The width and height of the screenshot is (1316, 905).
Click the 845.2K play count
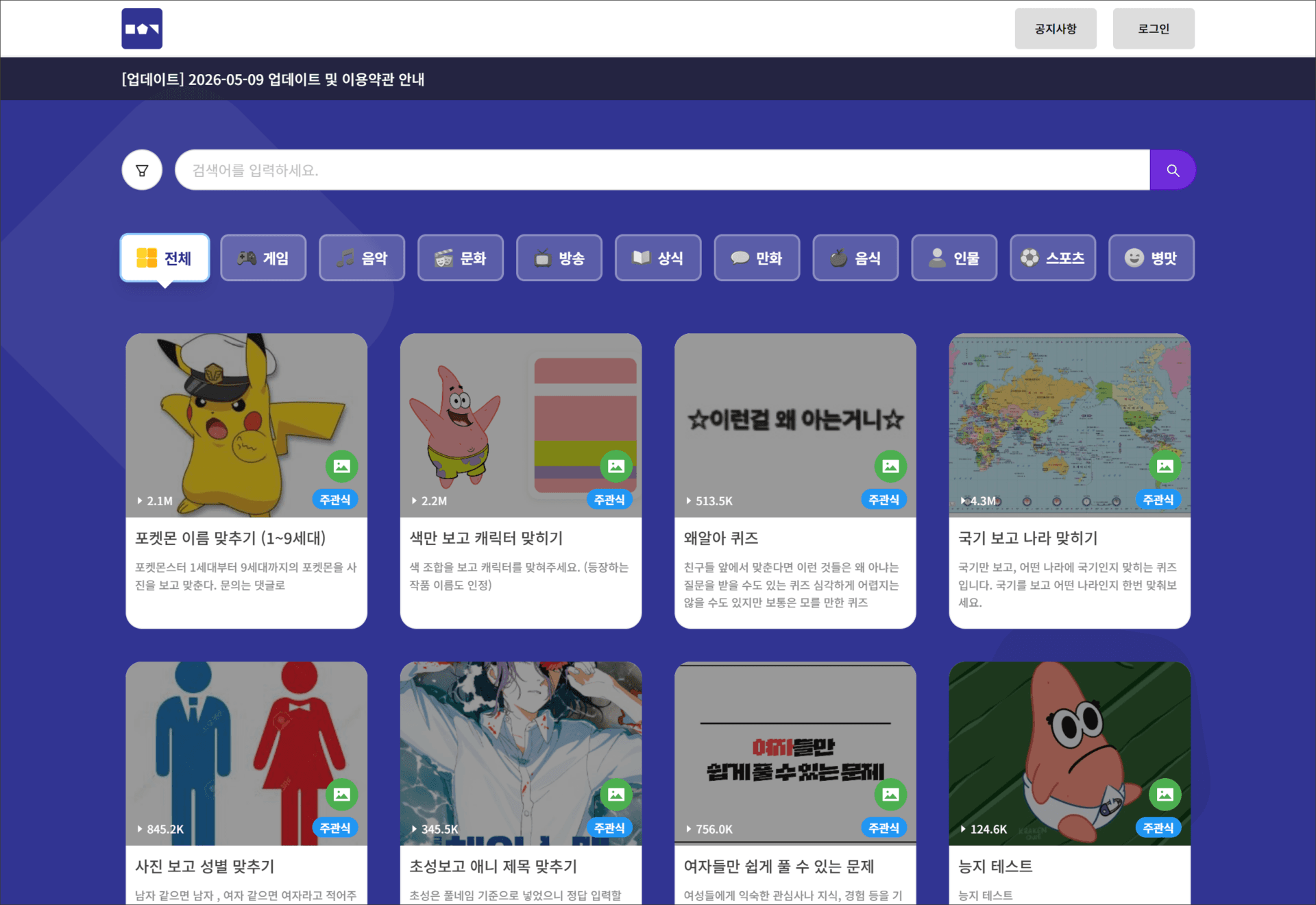(x=160, y=830)
